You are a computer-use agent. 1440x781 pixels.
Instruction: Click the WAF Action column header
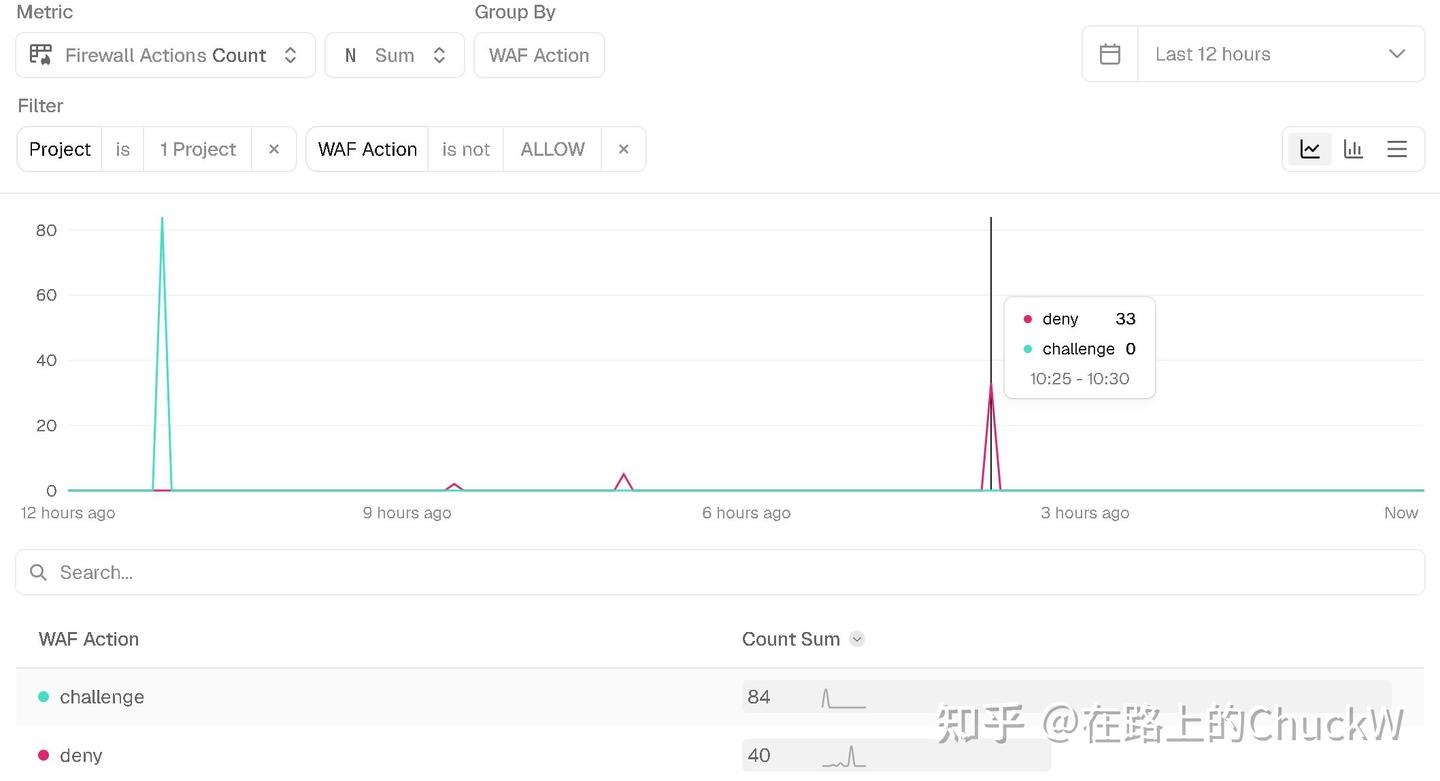click(x=89, y=639)
